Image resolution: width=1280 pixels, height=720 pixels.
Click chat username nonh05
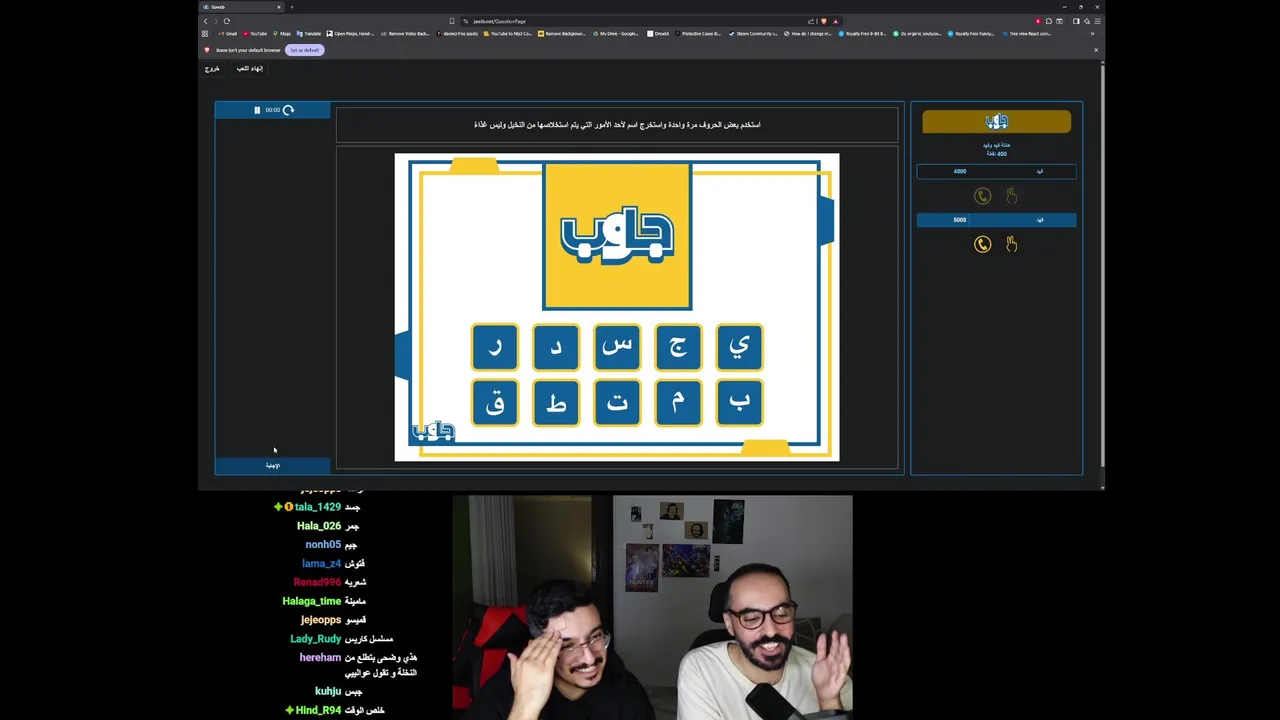pos(323,545)
